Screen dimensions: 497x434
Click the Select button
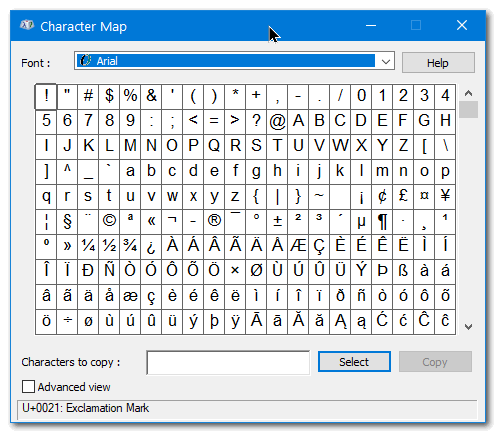tap(354, 362)
